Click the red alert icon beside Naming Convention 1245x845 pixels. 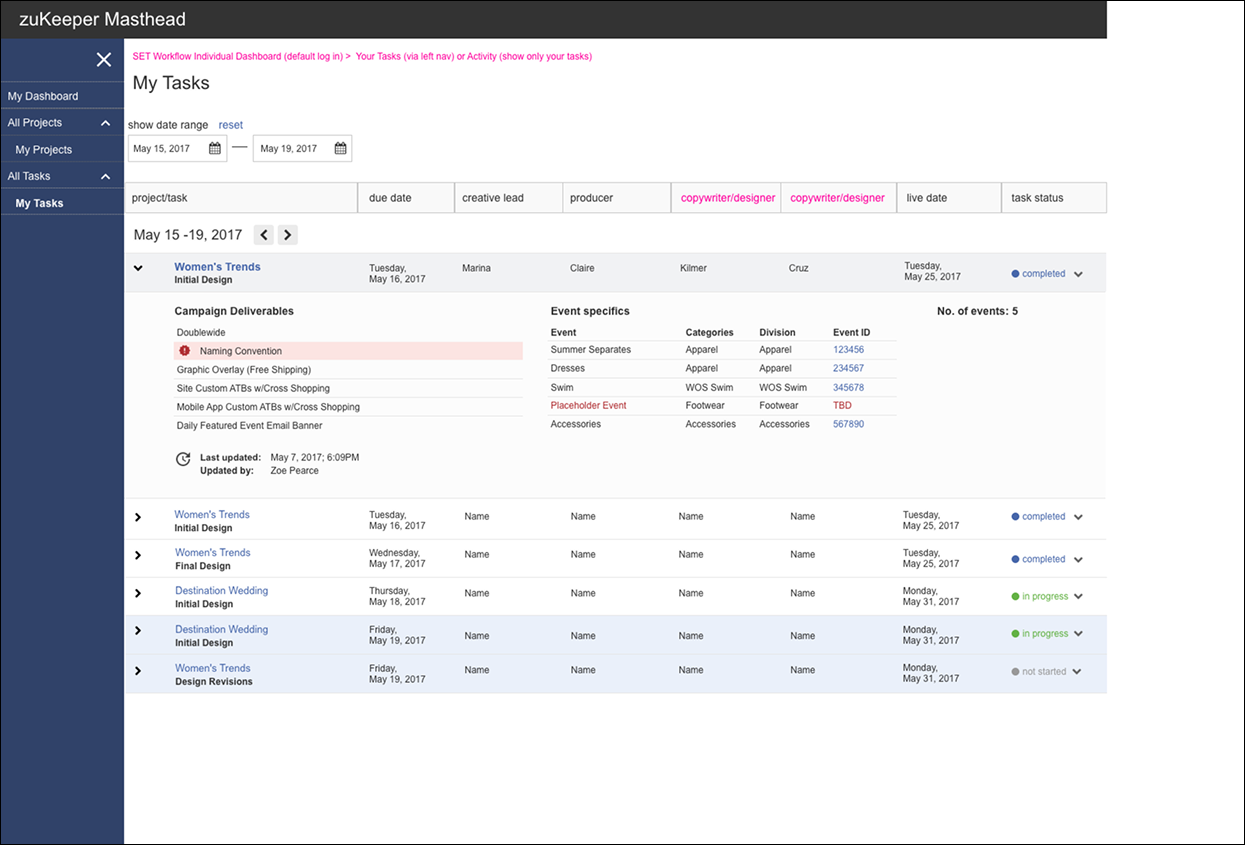(x=184, y=351)
